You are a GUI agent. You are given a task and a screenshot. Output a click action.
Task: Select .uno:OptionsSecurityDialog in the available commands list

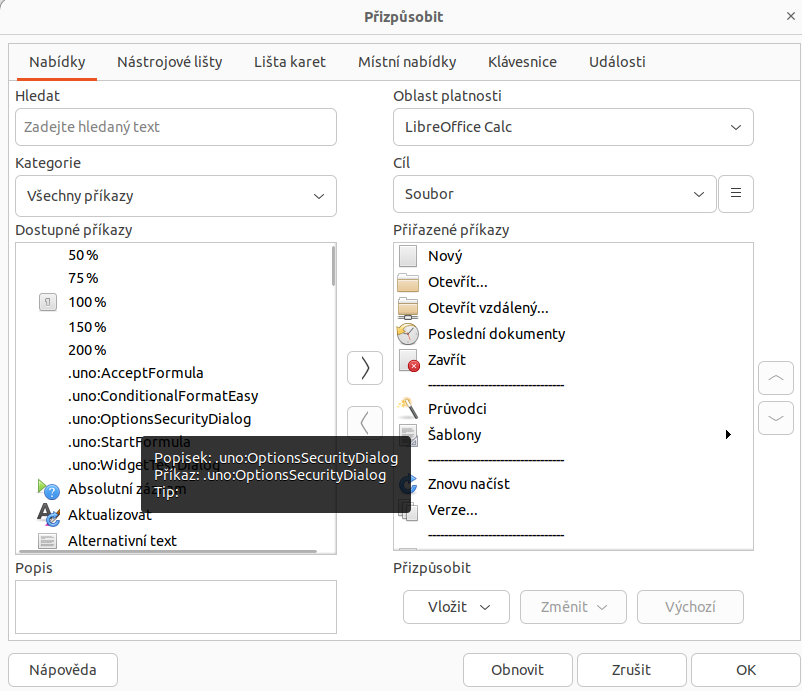pyautogui.click(x=160, y=419)
